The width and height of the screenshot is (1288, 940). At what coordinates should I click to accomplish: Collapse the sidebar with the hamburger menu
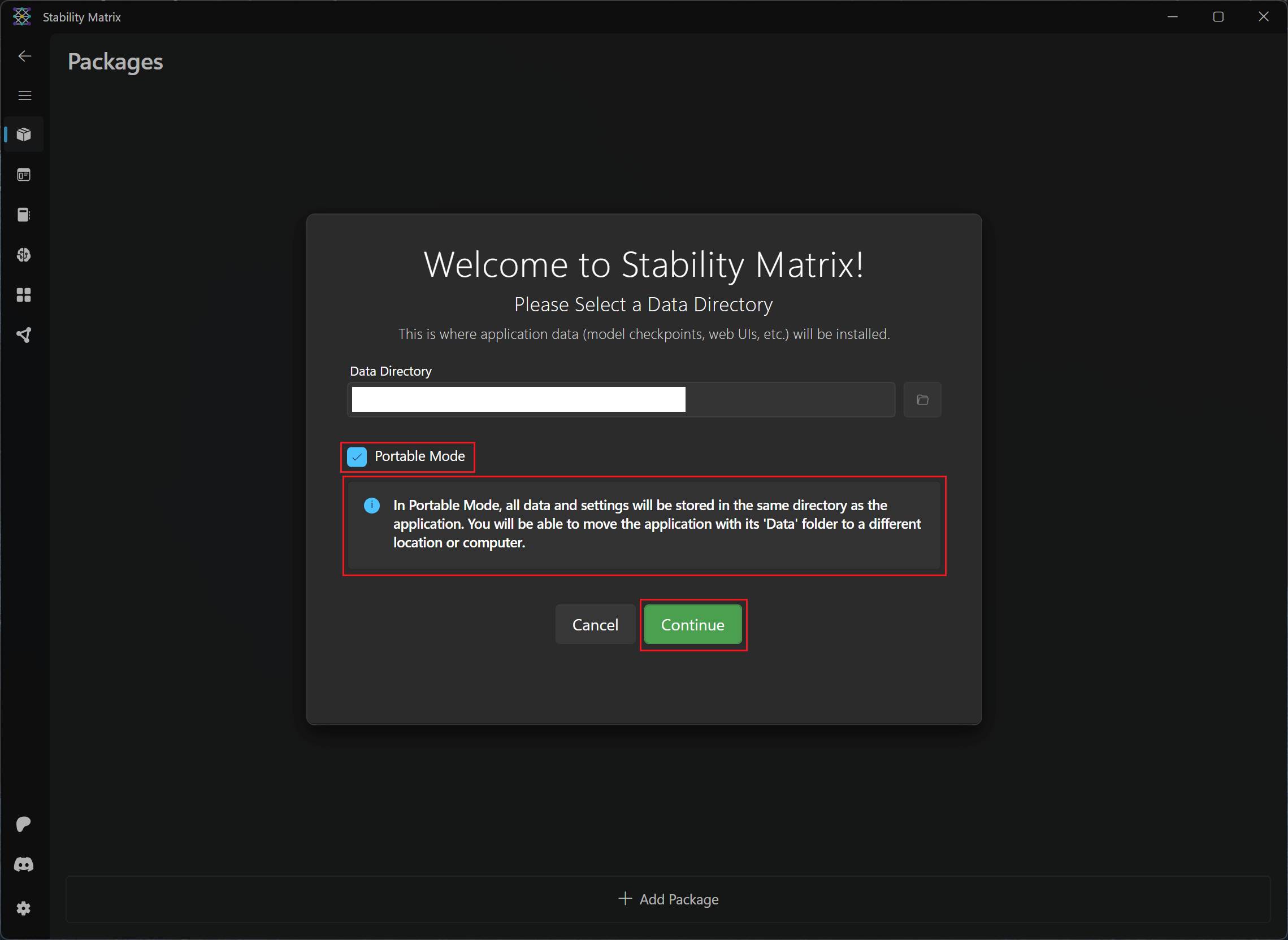click(x=24, y=95)
